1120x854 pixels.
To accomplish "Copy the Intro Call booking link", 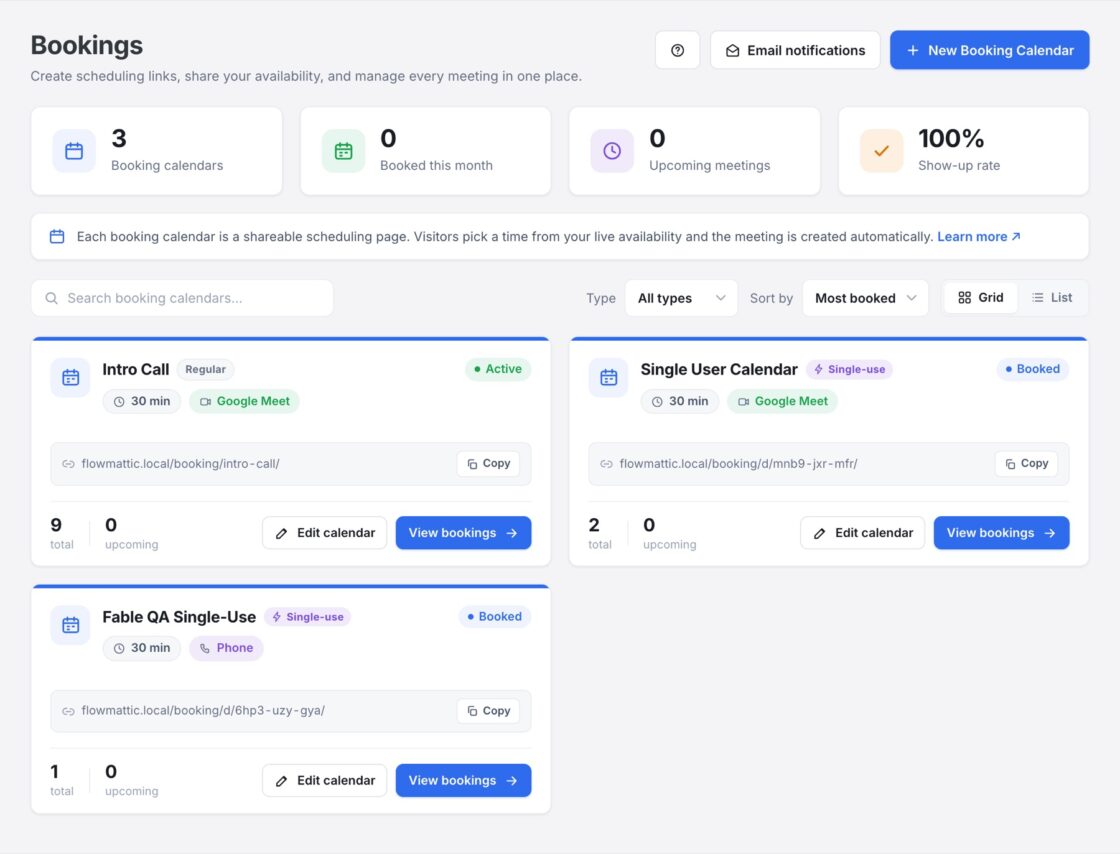I will 489,463.
